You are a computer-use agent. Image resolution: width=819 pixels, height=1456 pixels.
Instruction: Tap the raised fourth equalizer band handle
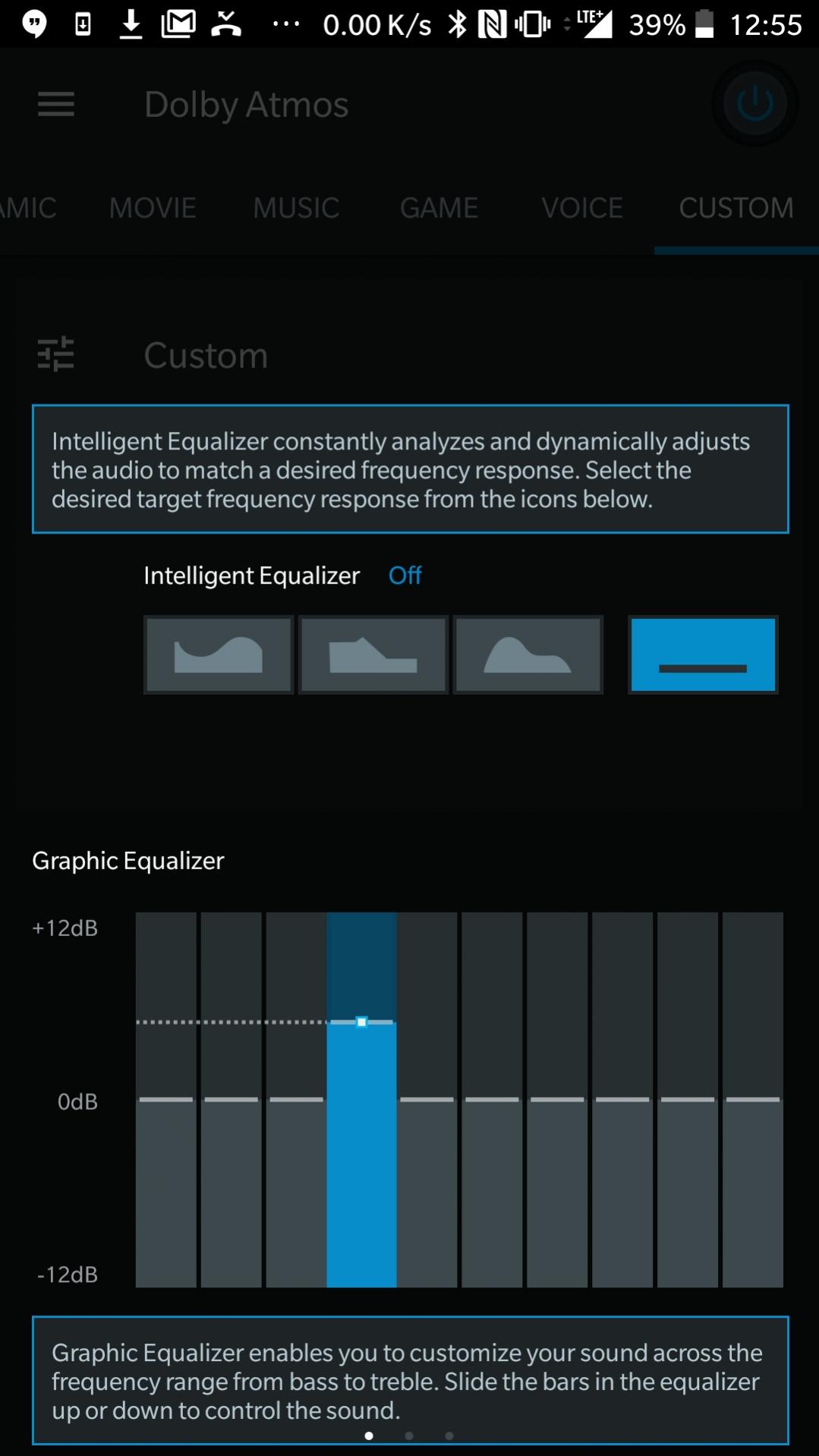(x=362, y=1023)
